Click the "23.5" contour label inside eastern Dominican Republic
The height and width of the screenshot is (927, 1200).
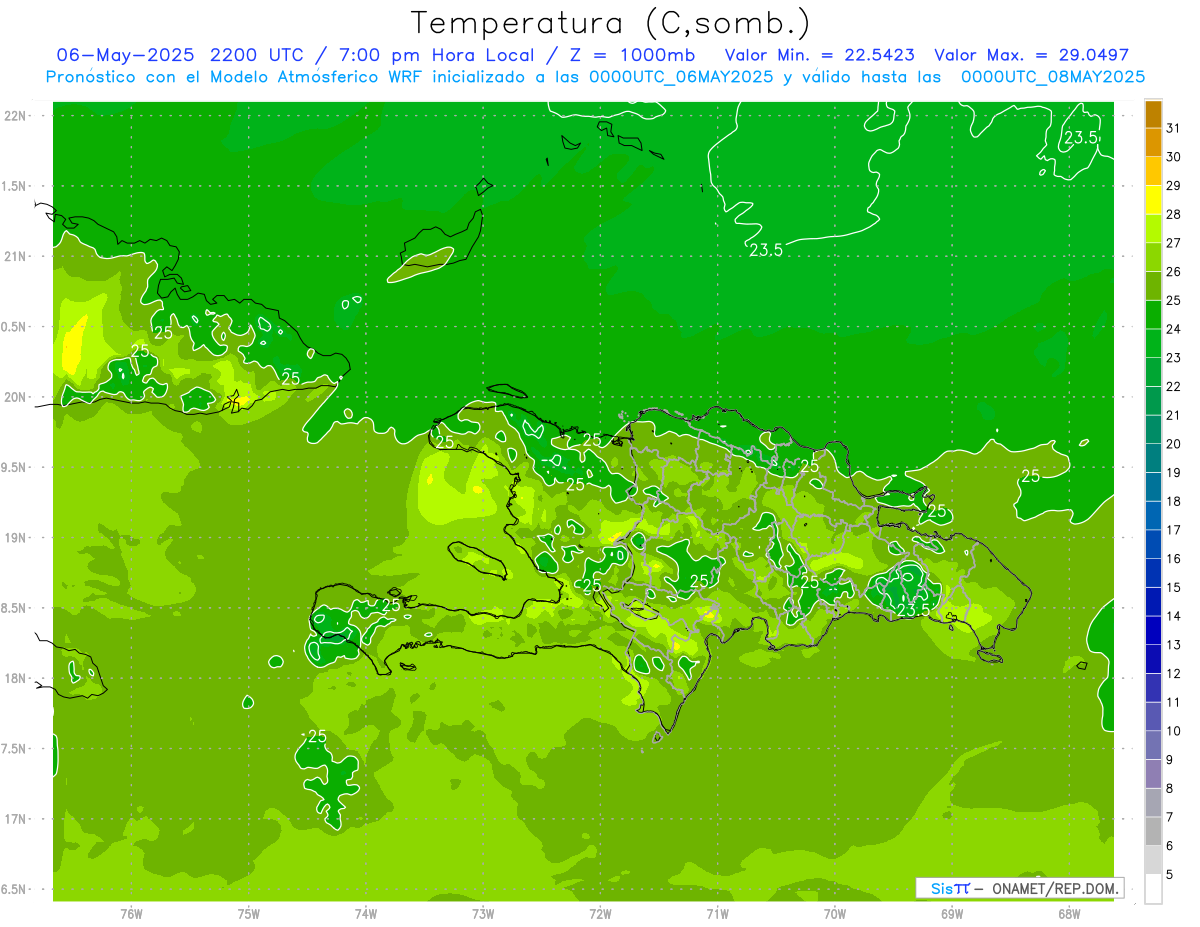[913, 609]
